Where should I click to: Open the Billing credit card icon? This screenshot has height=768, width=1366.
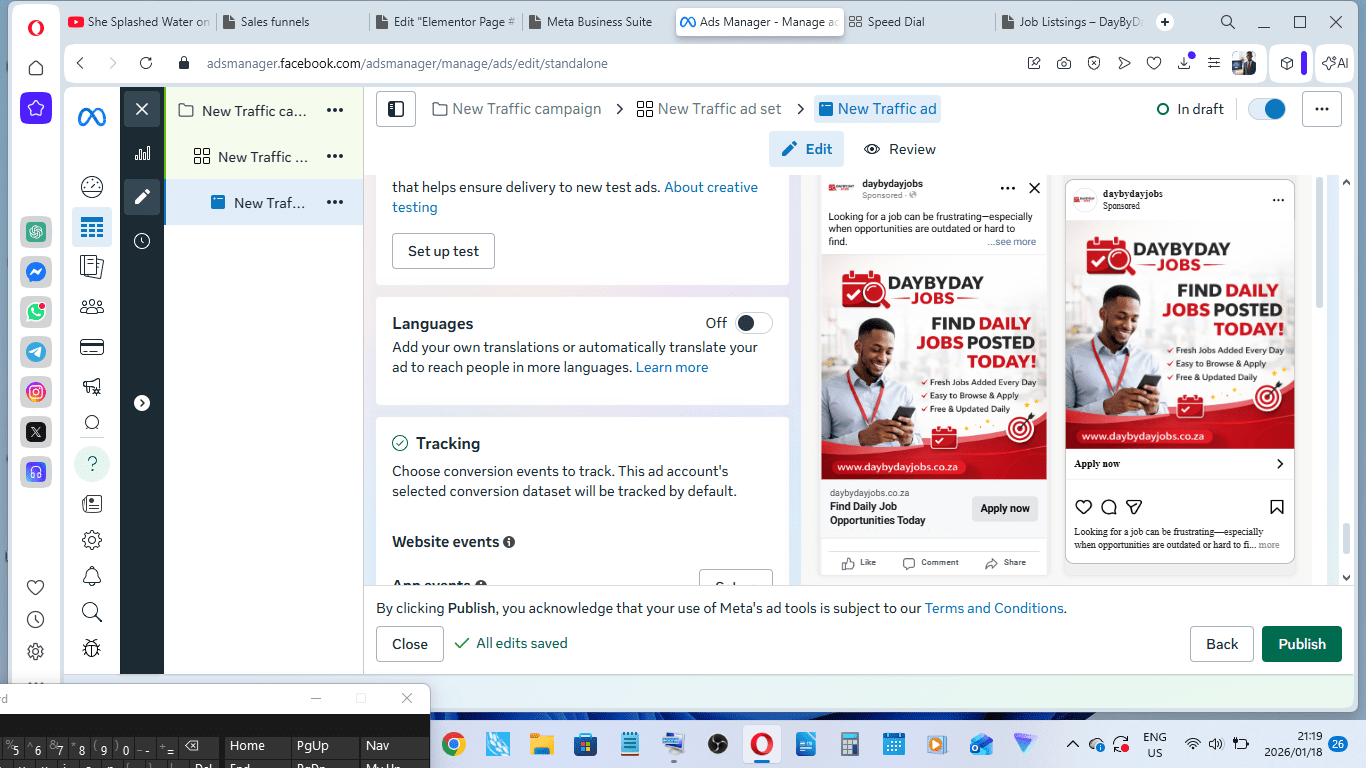(92, 348)
